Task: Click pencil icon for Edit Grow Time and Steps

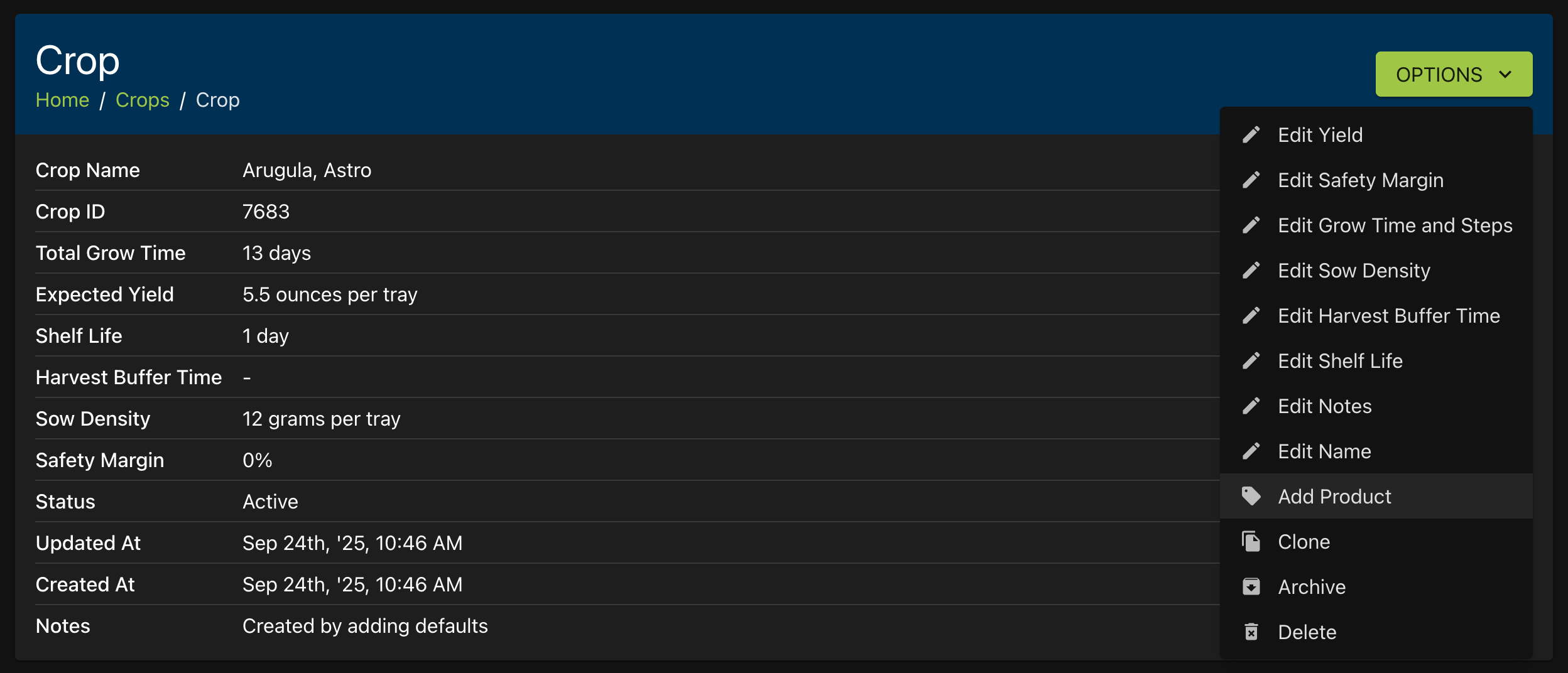Action: tap(1251, 225)
